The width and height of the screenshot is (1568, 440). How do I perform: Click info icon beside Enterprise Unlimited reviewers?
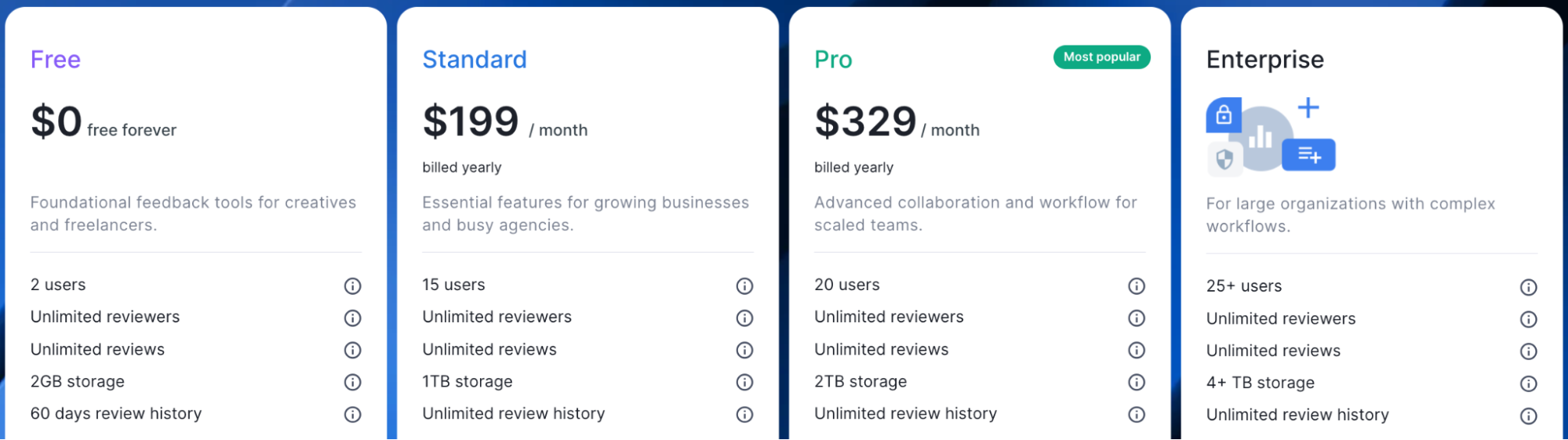(x=1528, y=319)
